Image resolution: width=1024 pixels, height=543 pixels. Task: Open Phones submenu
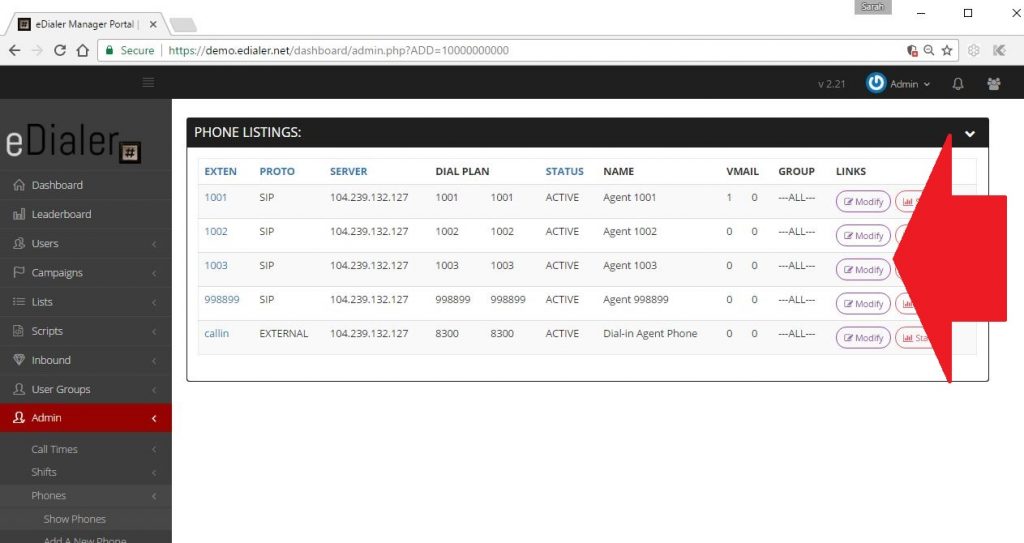[x=86, y=496]
